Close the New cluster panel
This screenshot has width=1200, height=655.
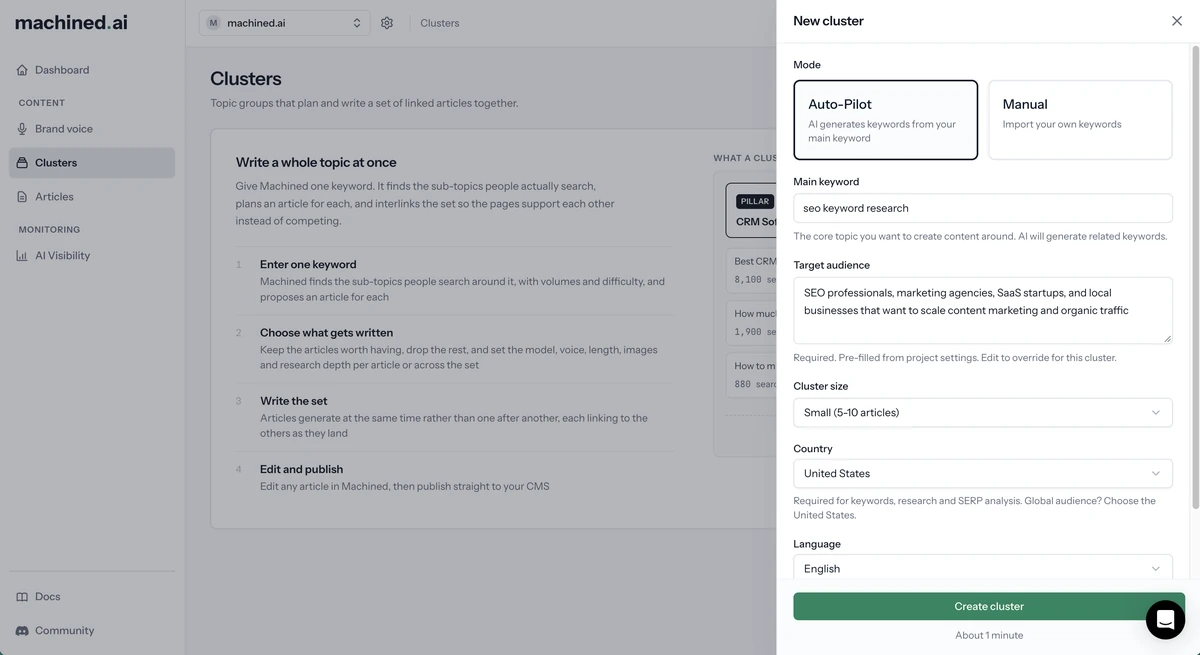1177,21
